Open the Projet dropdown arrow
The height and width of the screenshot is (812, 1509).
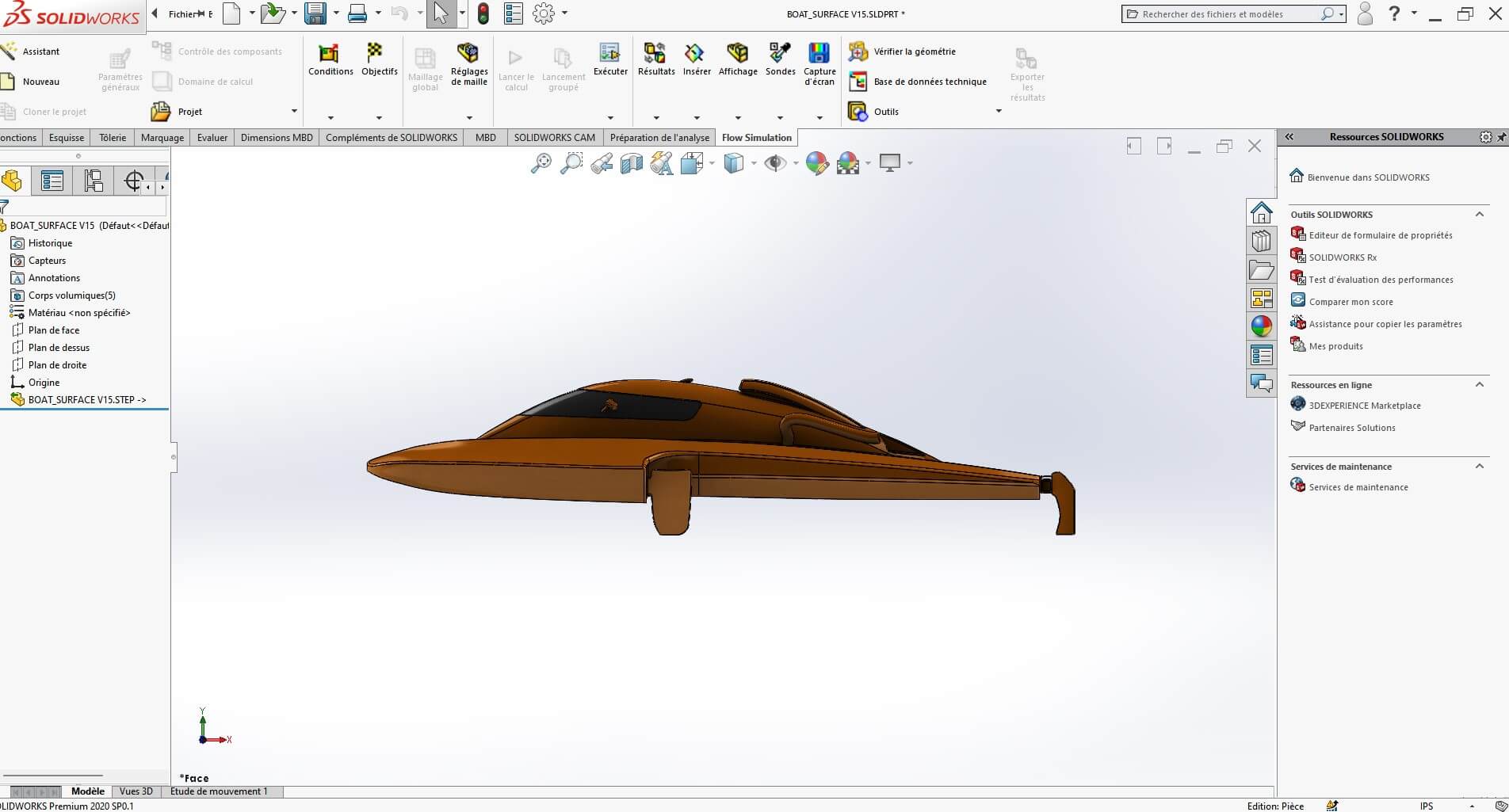pyautogui.click(x=294, y=112)
